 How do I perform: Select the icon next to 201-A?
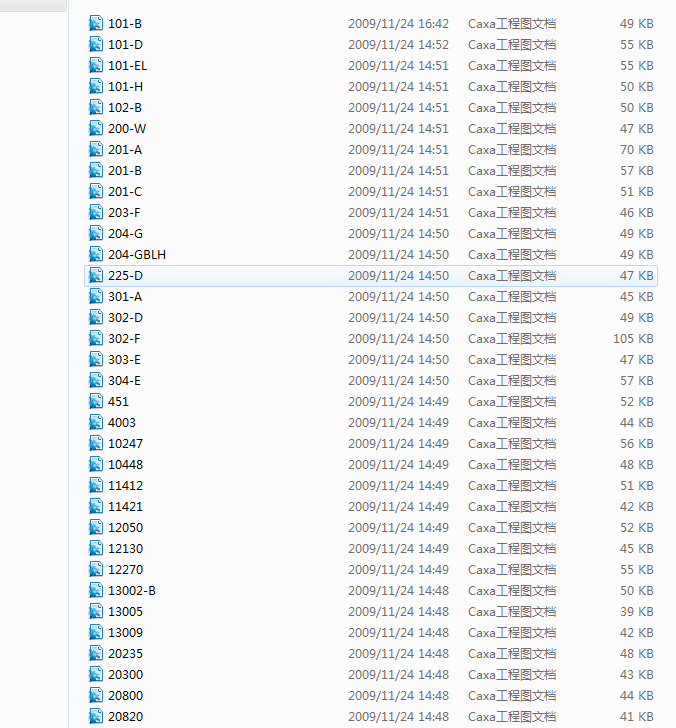pos(96,150)
